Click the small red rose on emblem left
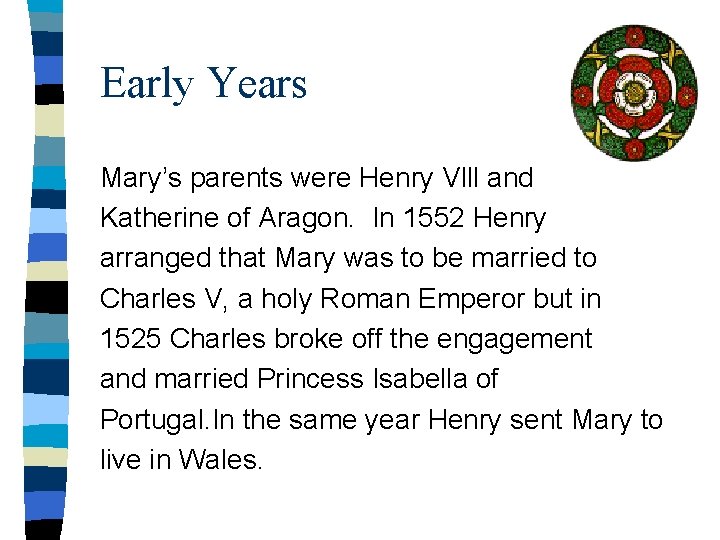The image size is (720, 540). tap(582, 95)
